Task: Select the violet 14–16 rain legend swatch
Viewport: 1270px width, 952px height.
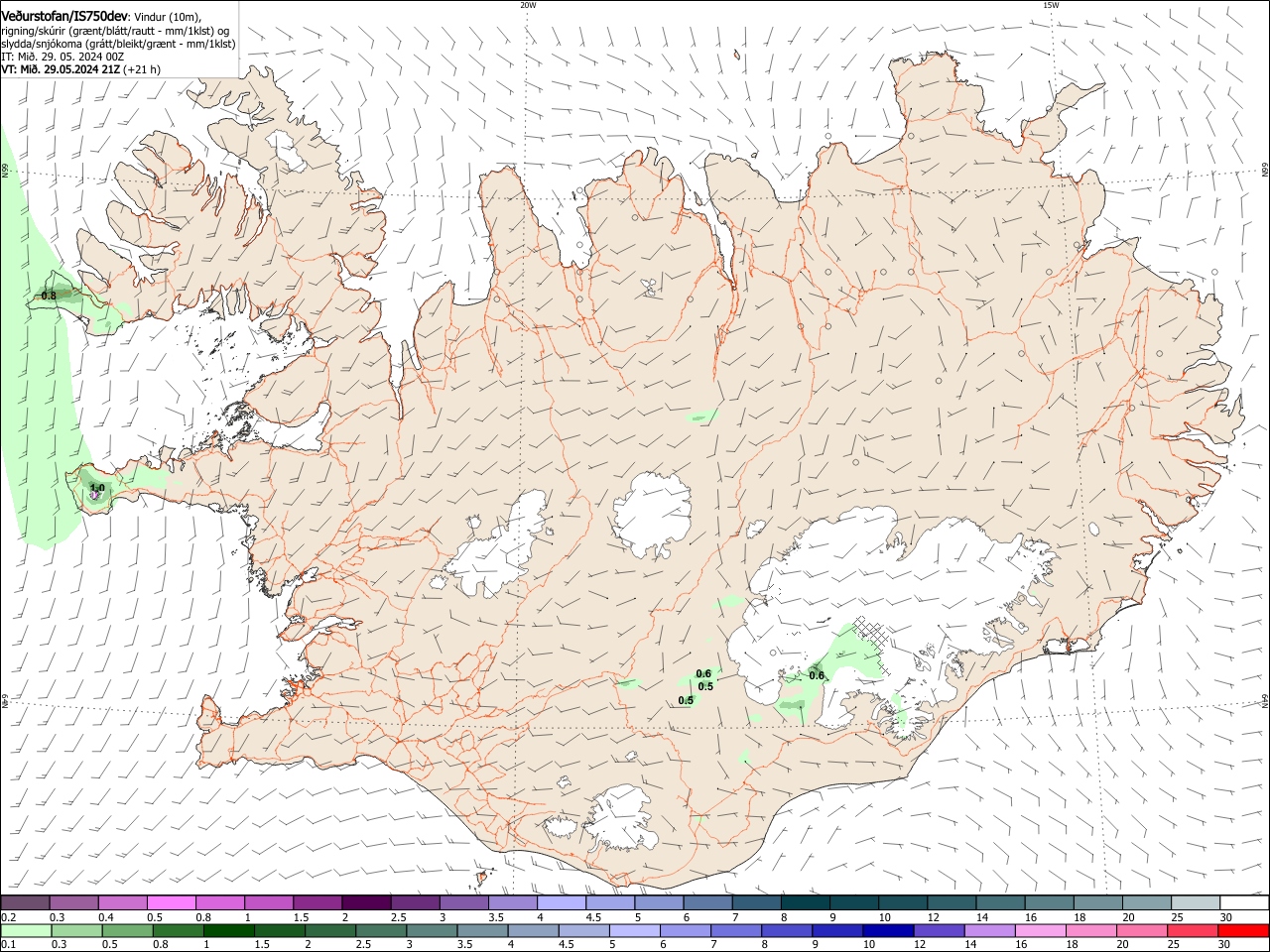Action: [988, 931]
